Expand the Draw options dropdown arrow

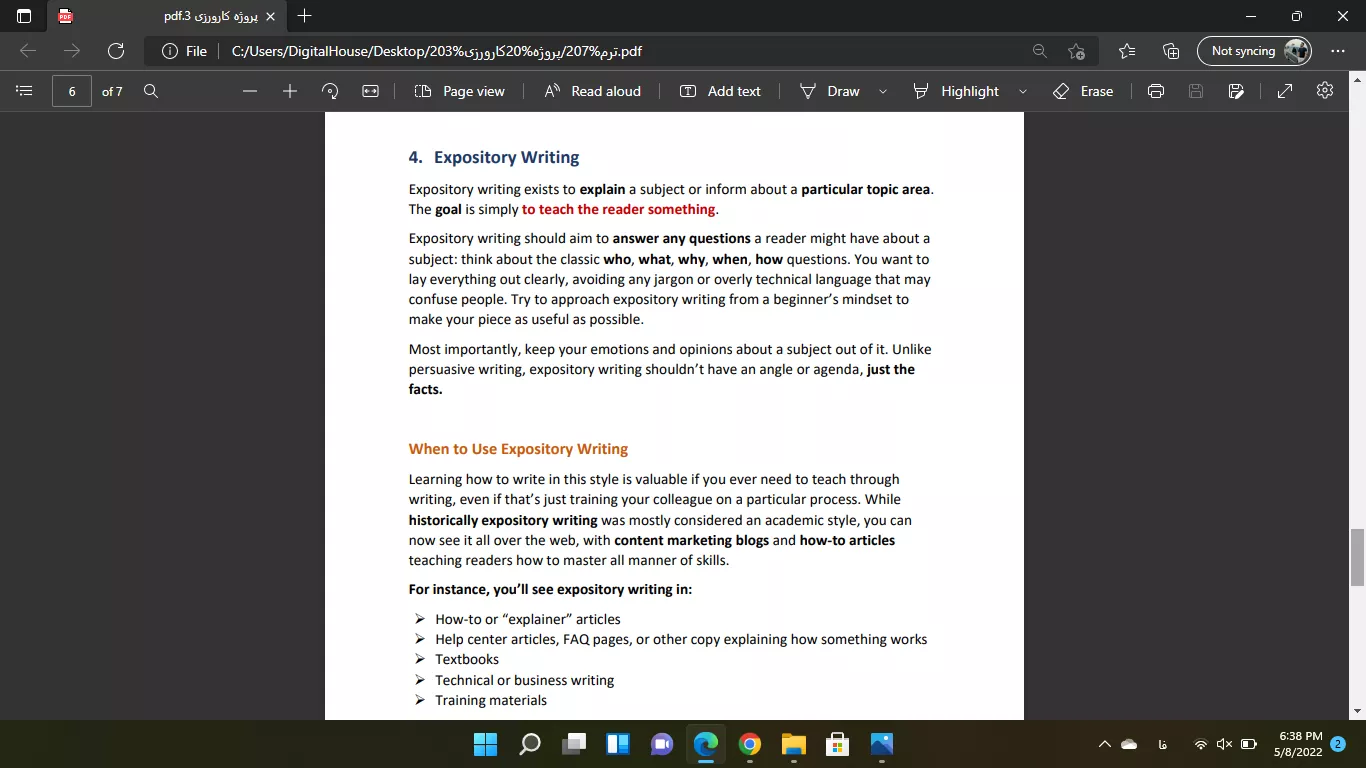click(x=883, y=91)
